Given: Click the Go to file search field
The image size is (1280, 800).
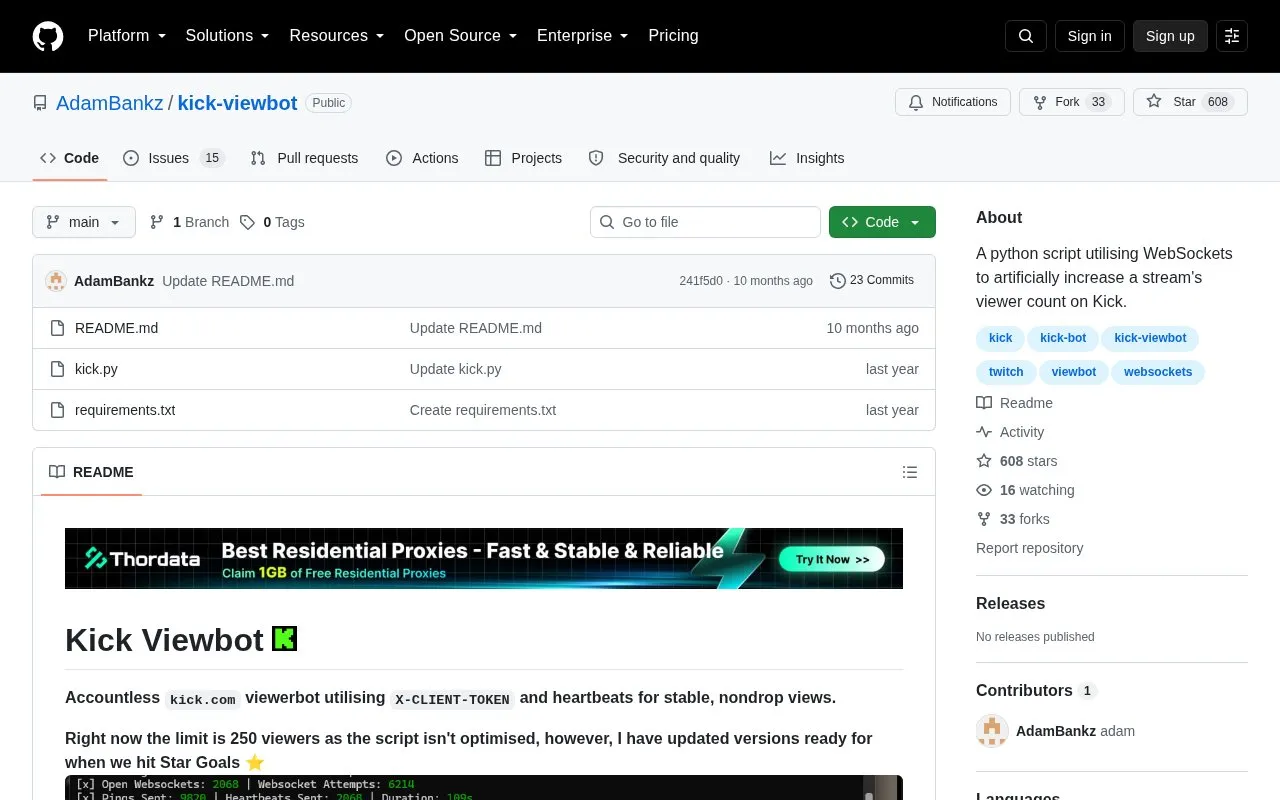Looking at the screenshot, I should tap(705, 222).
